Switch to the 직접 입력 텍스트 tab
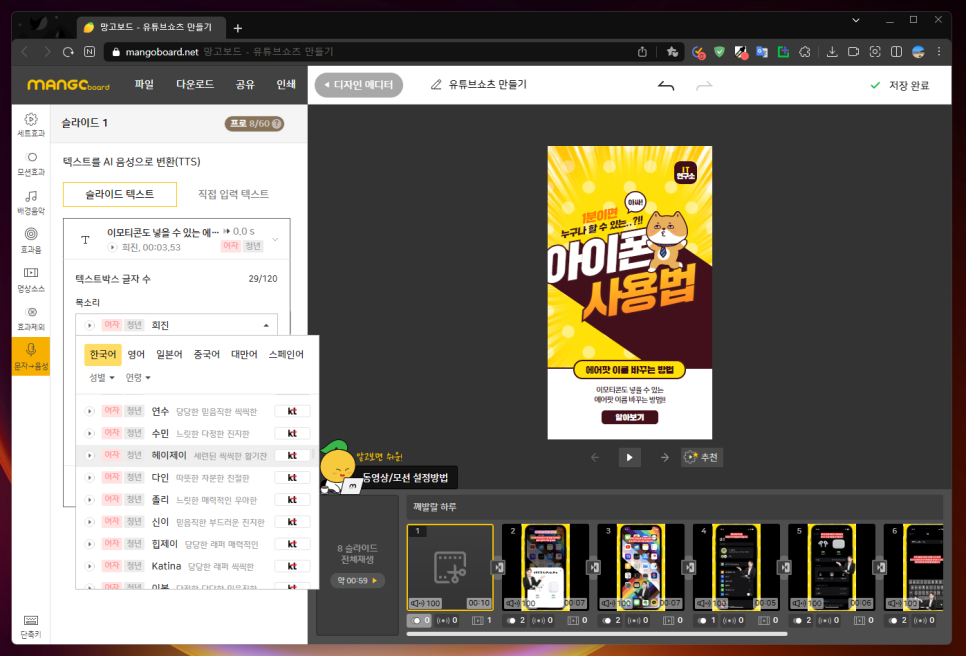This screenshot has width=966, height=656. pyautogui.click(x=233, y=194)
